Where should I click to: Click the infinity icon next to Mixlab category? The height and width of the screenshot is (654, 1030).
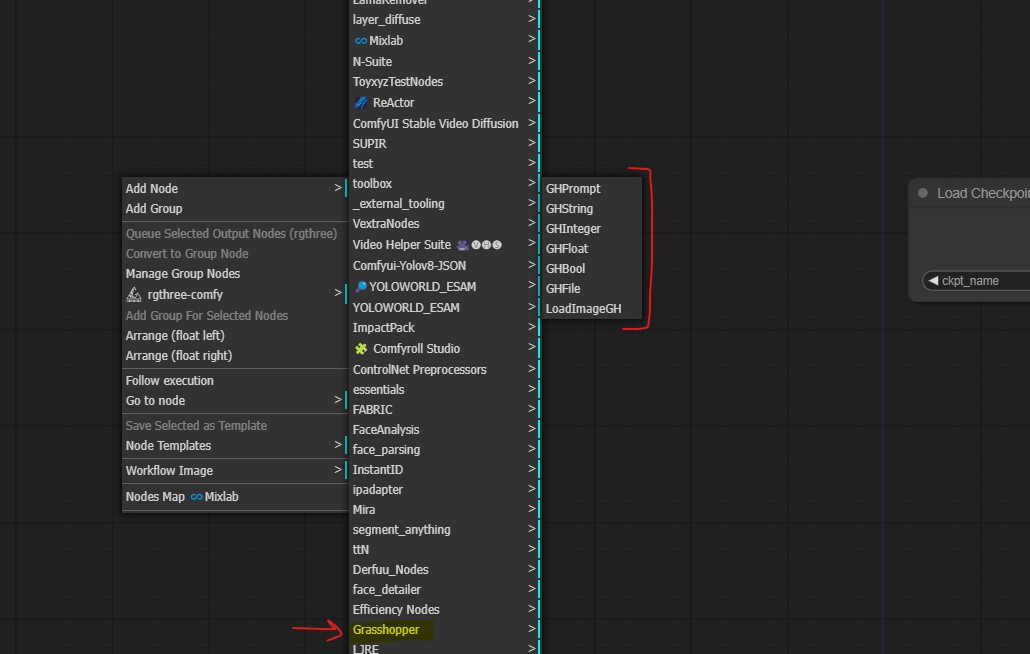[x=361, y=41]
